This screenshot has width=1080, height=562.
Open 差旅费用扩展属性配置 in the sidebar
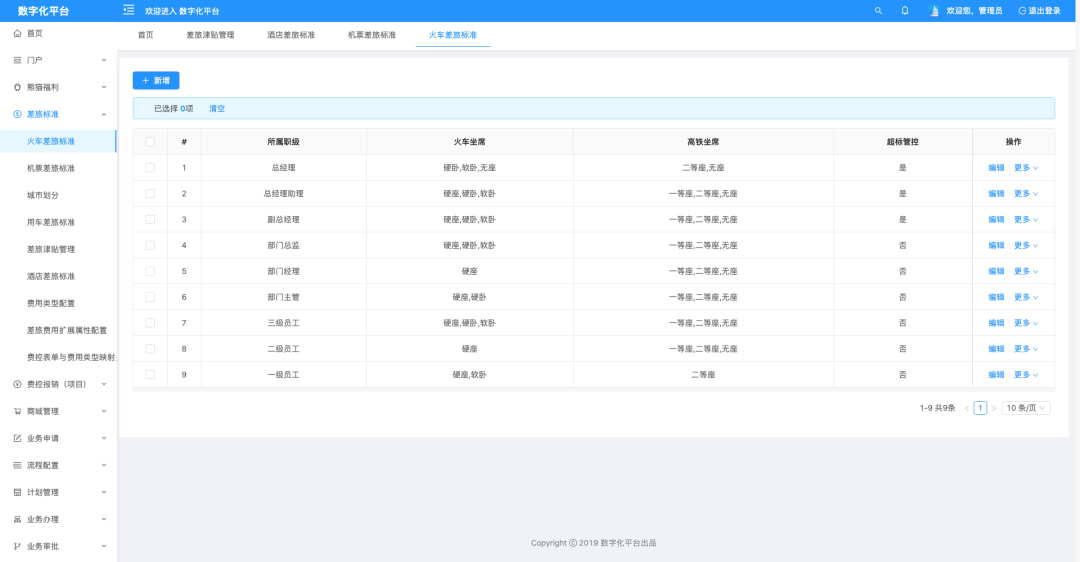pyautogui.click(x=67, y=331)
